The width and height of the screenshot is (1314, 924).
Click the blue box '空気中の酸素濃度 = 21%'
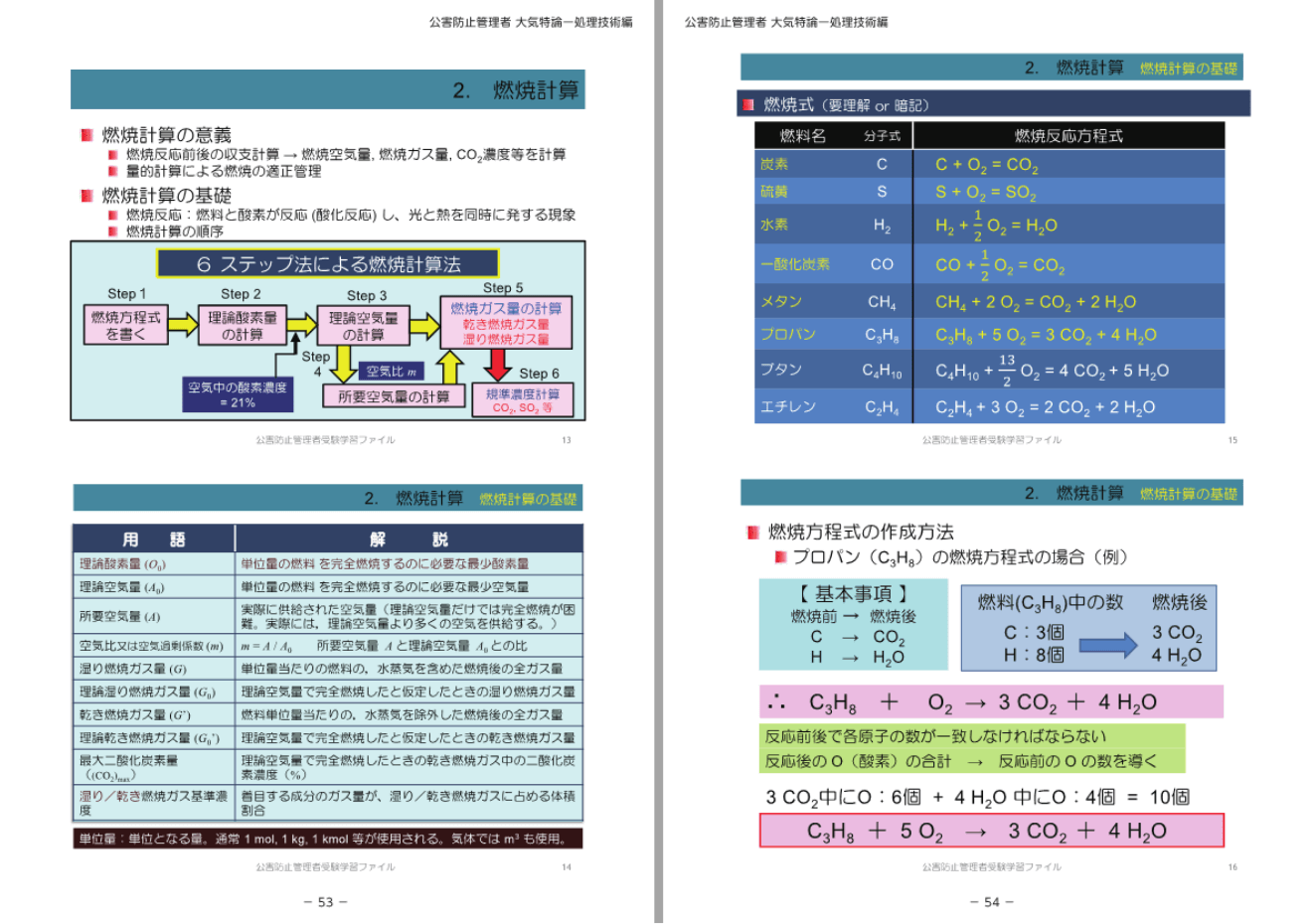(238, 394)
